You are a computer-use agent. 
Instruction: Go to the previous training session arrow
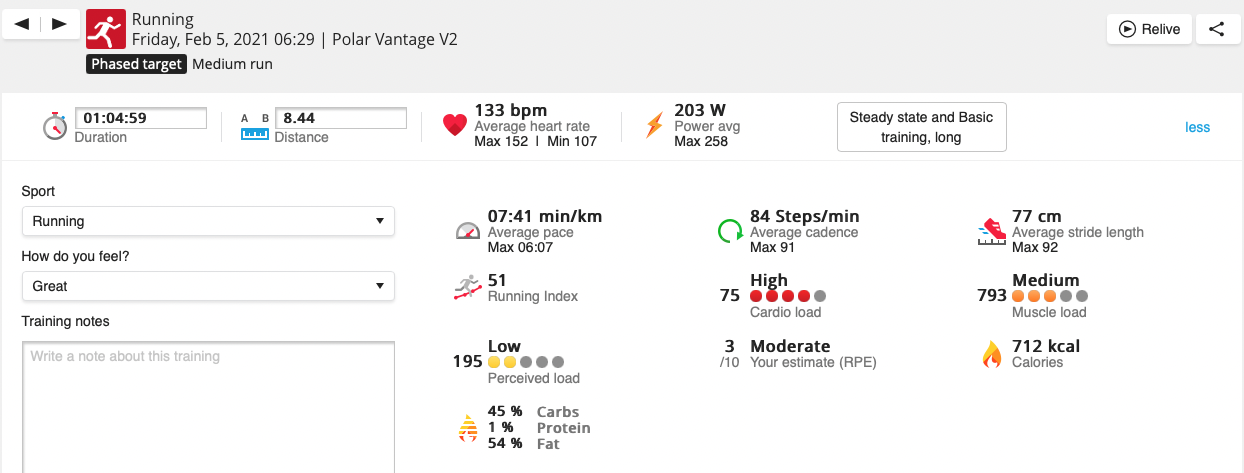[22, 24]
